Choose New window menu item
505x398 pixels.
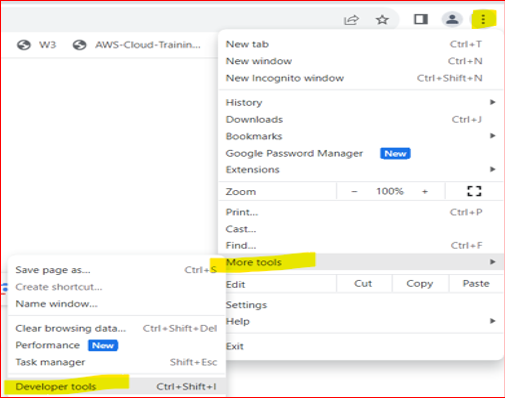point(360,61)
